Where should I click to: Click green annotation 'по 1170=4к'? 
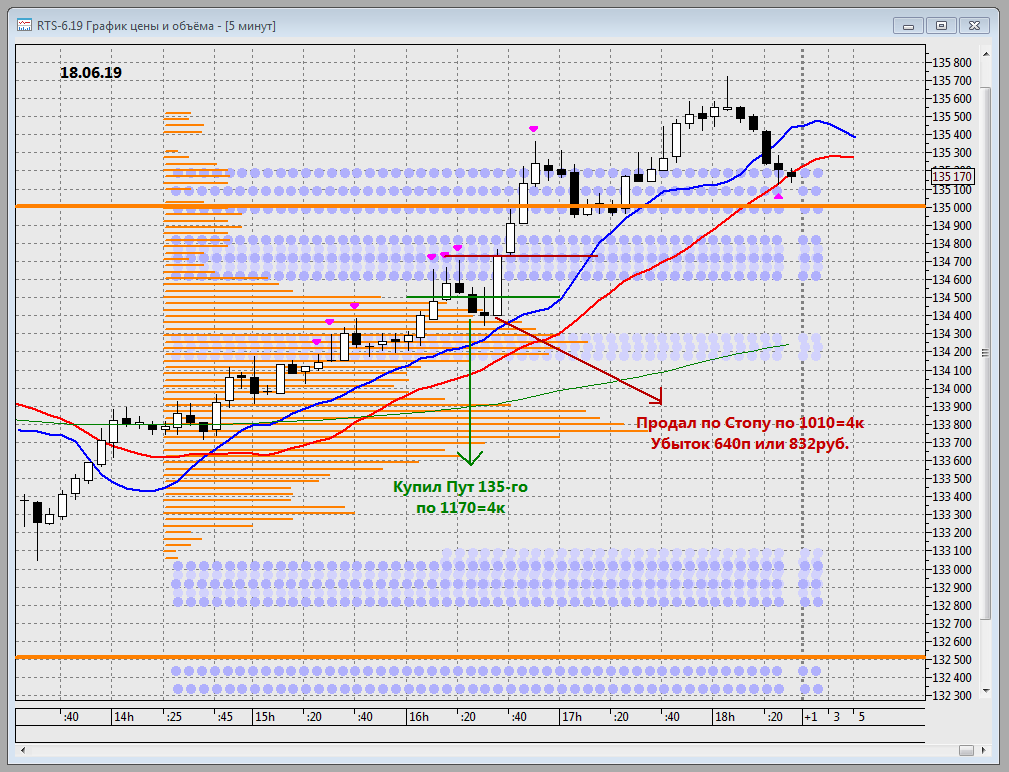click(460, 508)
